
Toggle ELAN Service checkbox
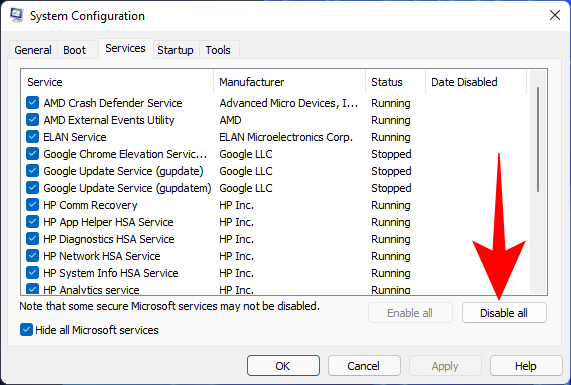[x=32, y=137]
